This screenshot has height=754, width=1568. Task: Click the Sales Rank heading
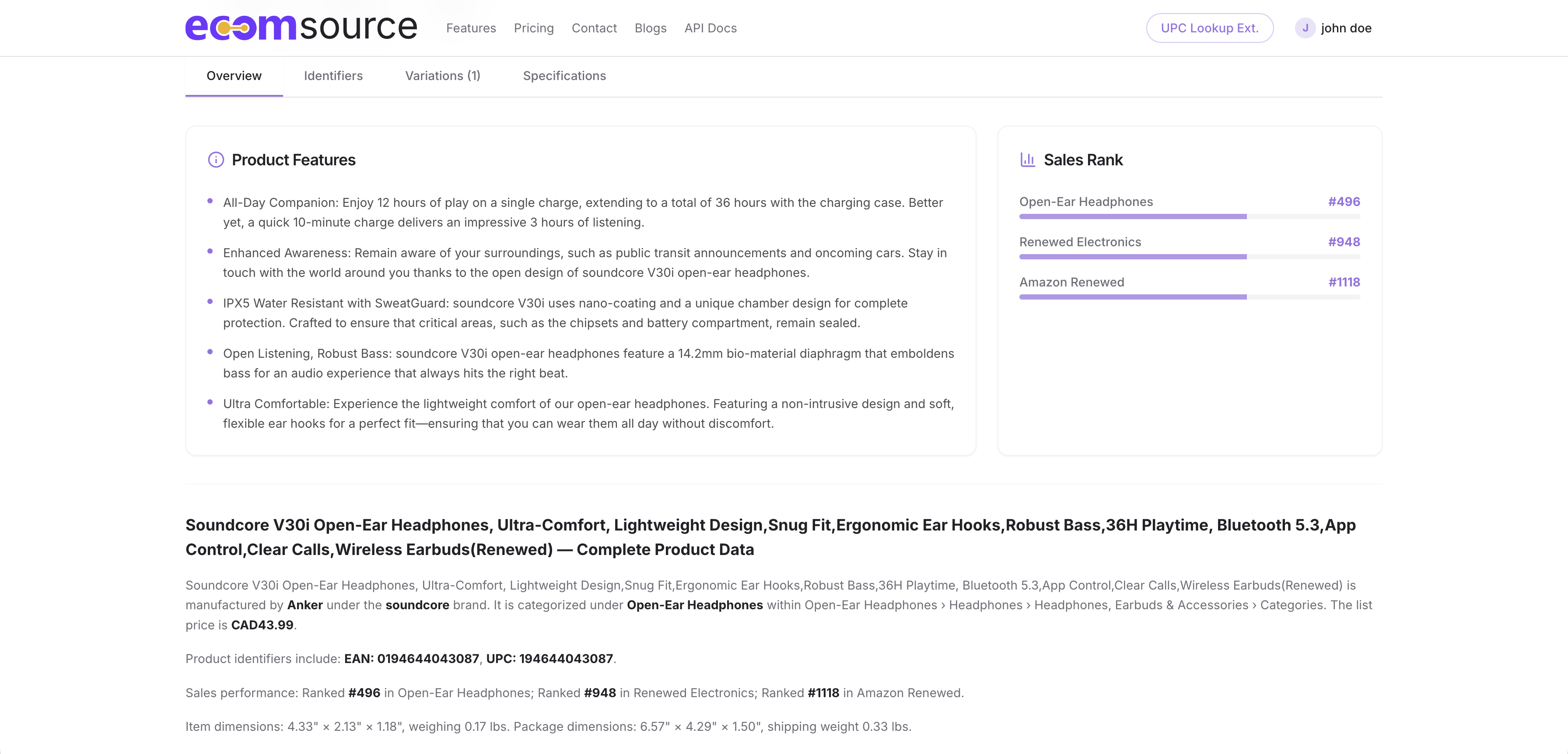pos(1083,160)
